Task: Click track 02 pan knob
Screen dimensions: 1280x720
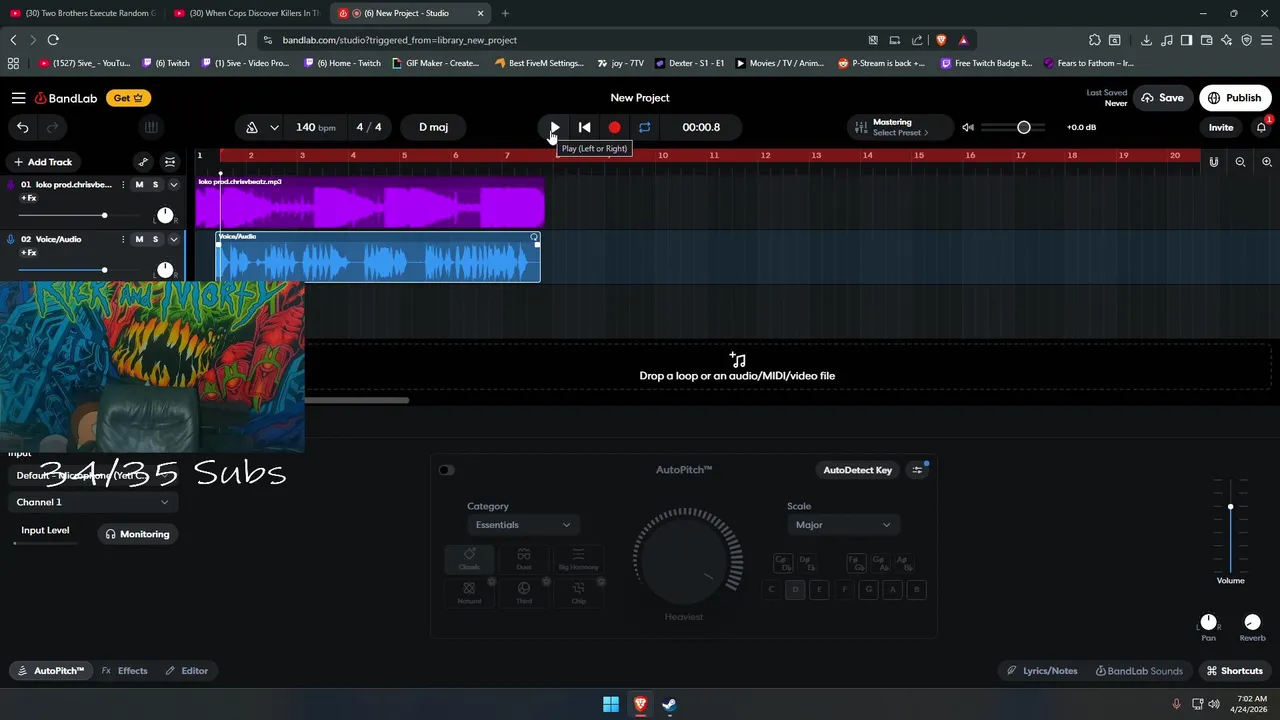Action: (x=165, y=270)
